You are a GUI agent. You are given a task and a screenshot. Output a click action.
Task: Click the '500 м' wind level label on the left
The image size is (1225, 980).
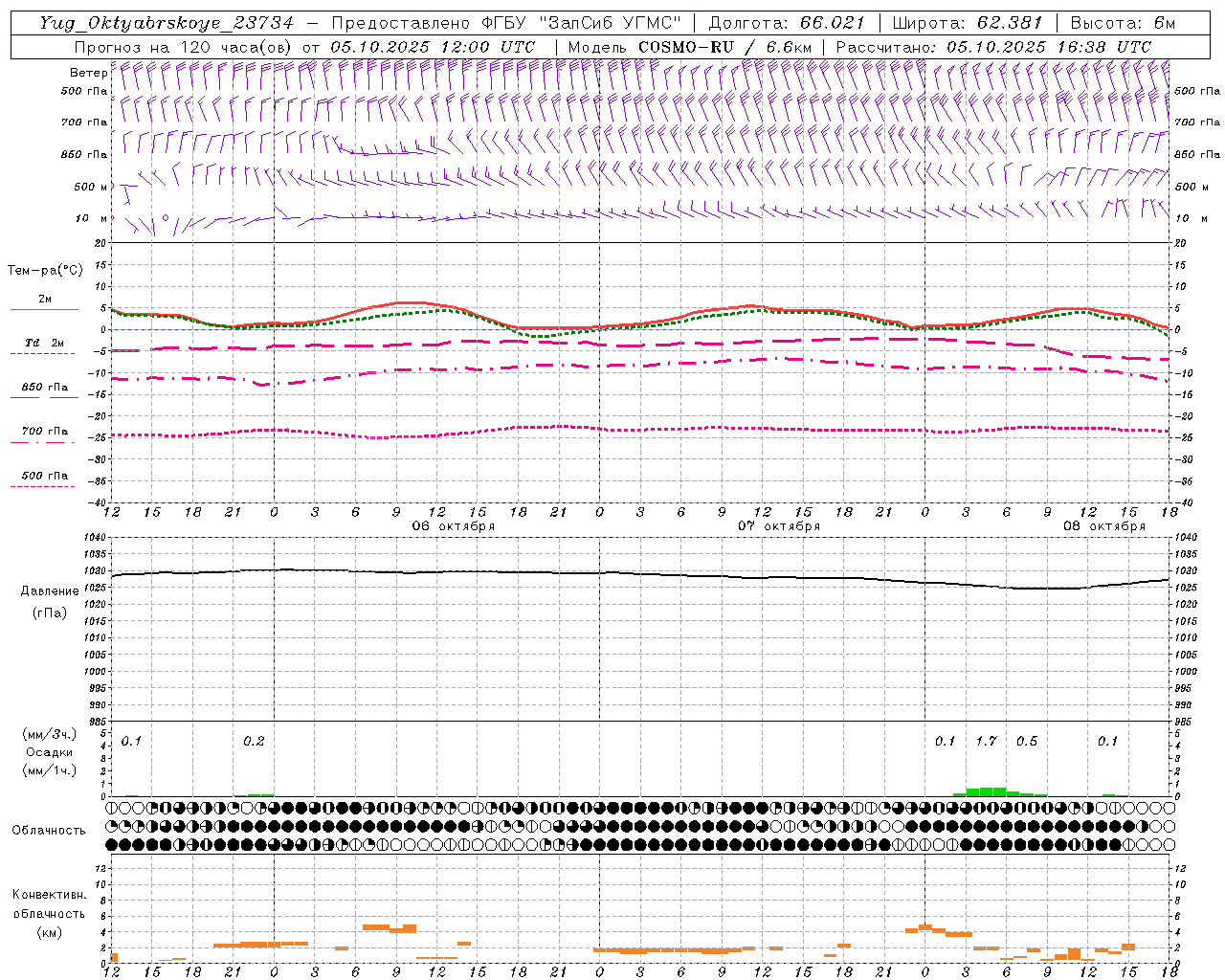tap(90, 187)
